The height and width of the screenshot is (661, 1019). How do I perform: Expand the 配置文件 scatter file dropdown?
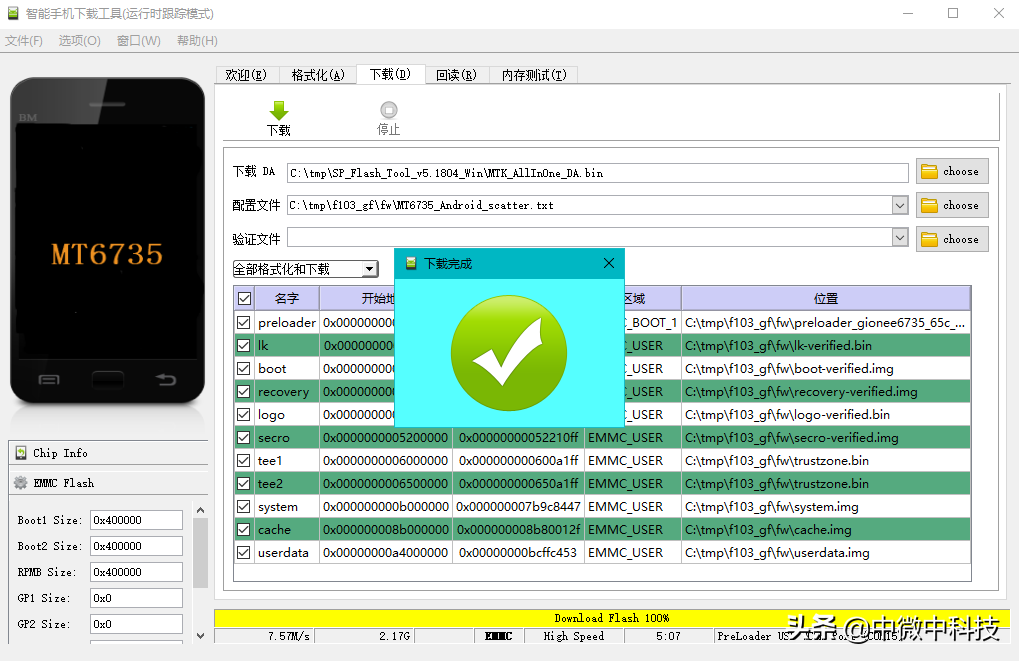click(x=899, y=205)
